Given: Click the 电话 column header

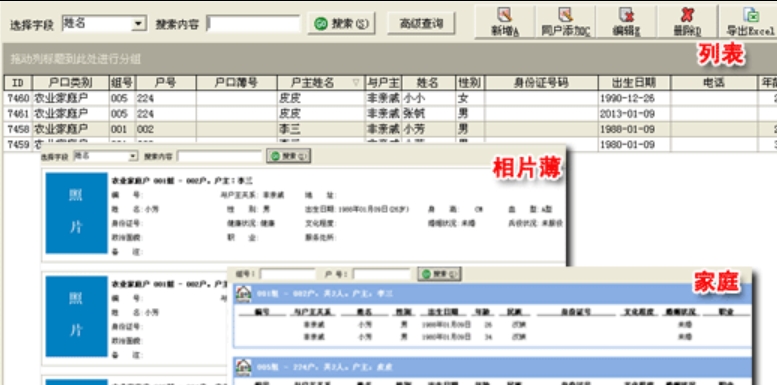Looking at the screenshot, I should point(714,83).
